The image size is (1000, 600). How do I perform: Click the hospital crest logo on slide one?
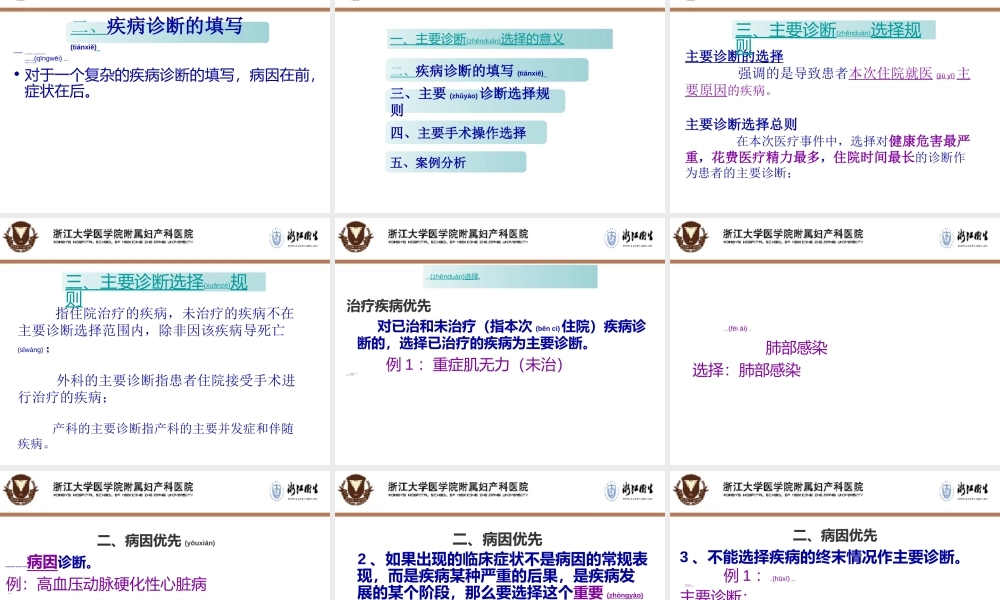pyautogui.click(x=20, y=237)
